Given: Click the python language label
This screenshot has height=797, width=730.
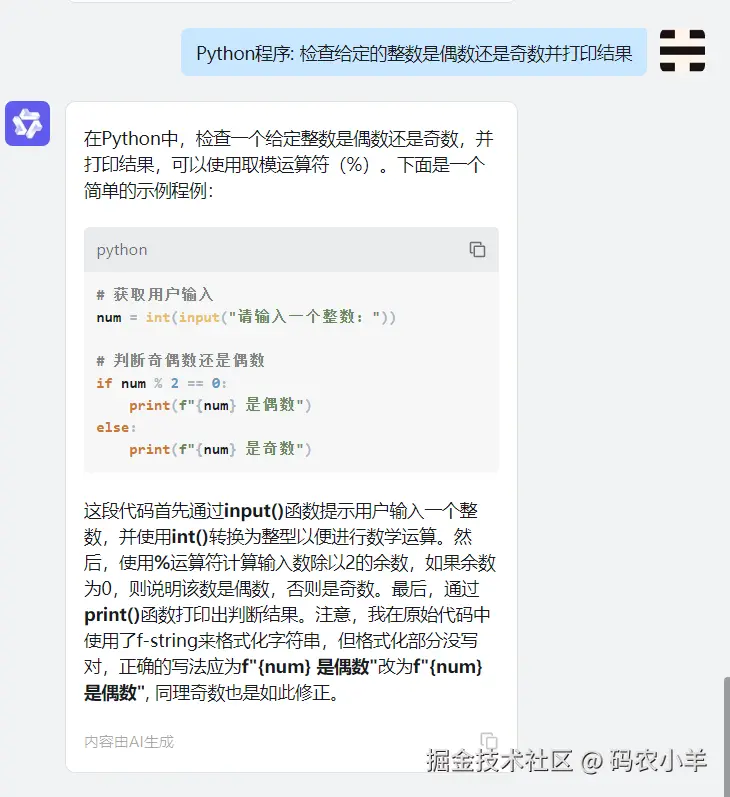Looking at the screenshot, I should 122,250.
